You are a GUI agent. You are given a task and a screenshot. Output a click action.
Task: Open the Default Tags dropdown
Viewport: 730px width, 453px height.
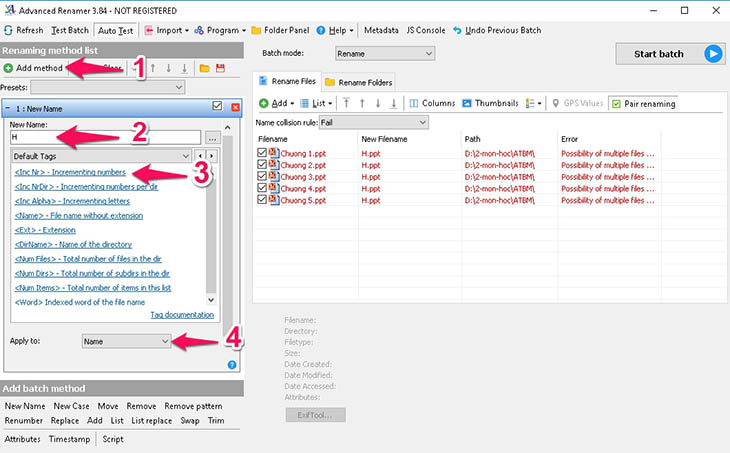pos(101,156)
